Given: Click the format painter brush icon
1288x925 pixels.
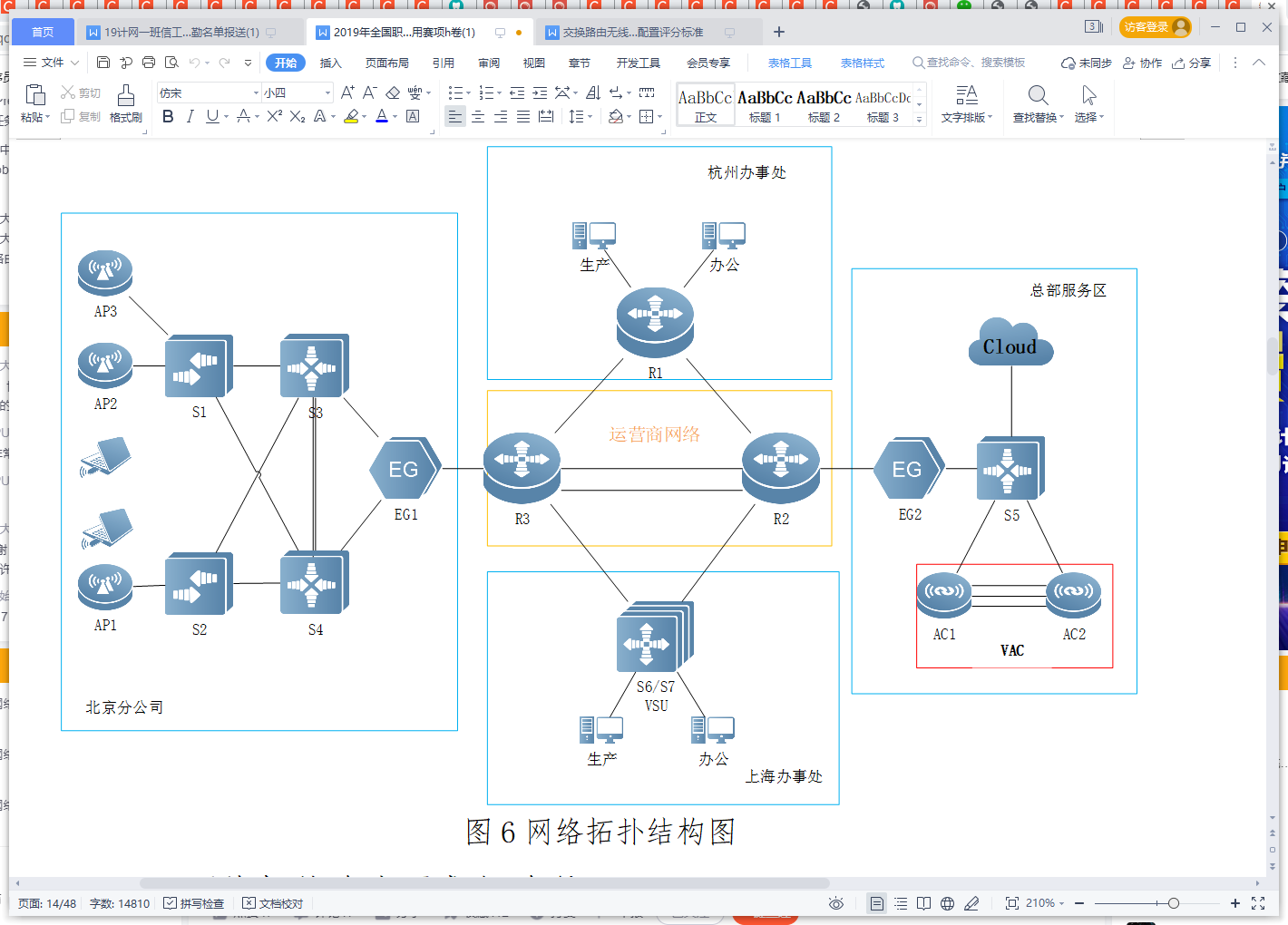Looking at the screenshot, I should pyautogui.click(x=126, y=94).
